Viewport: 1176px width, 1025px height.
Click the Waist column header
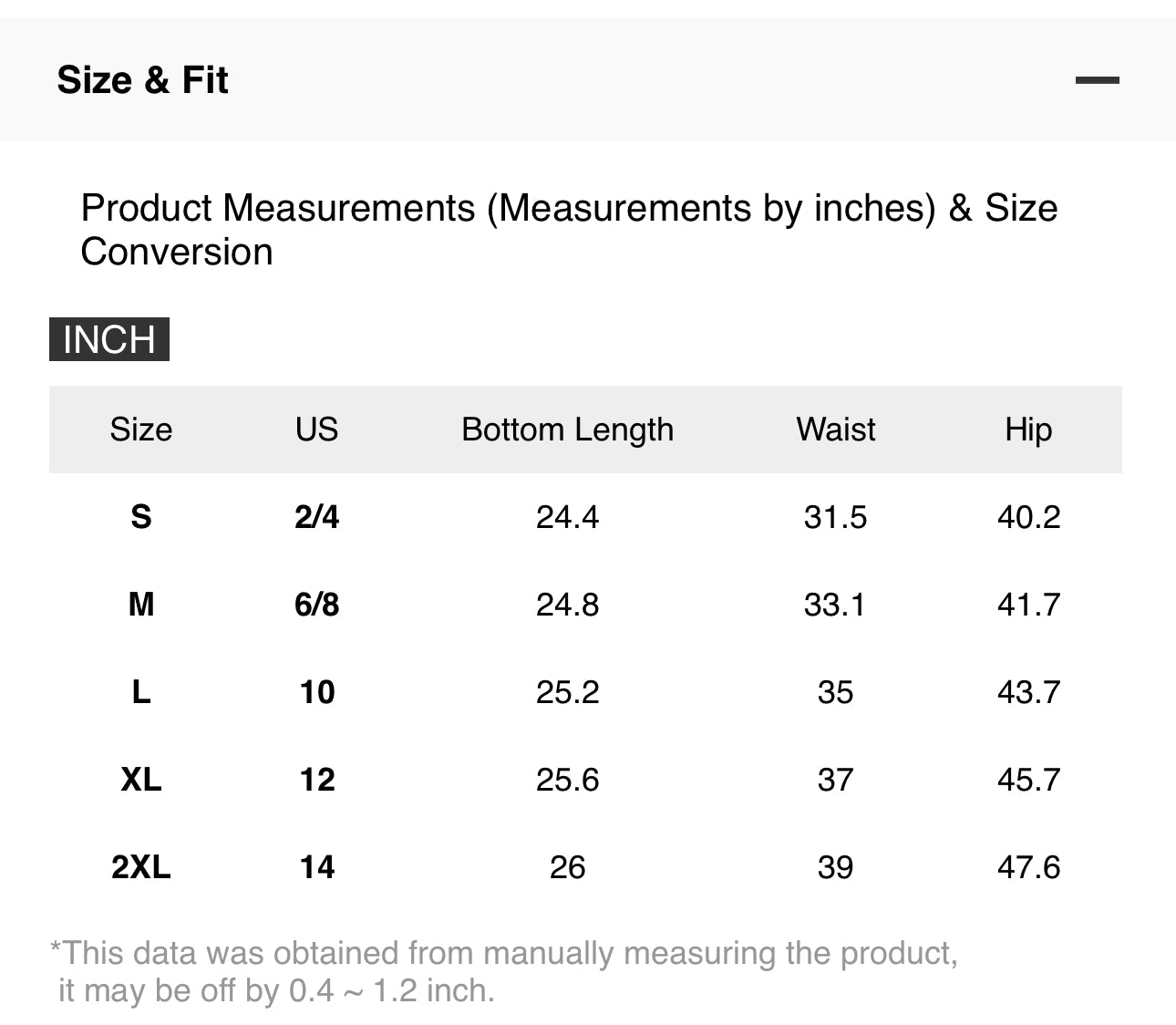click(835, 429)
